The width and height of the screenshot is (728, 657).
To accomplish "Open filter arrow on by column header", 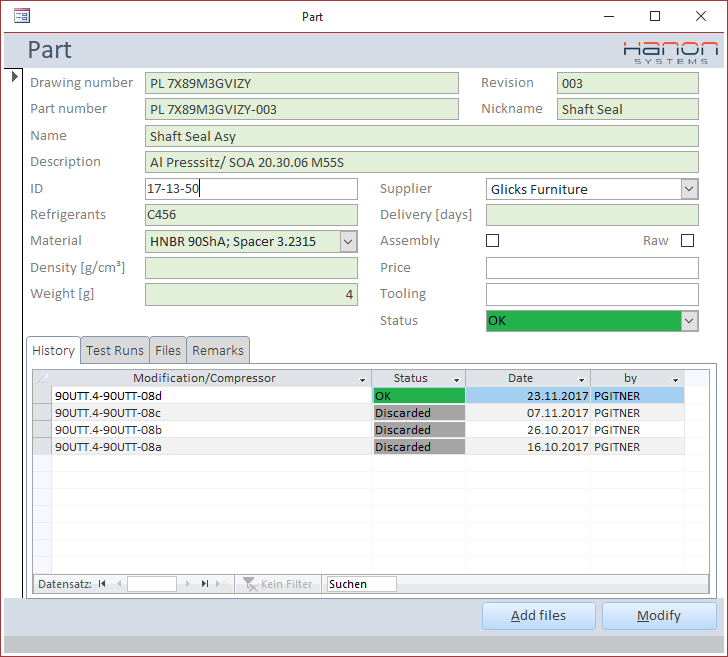I will (676, 380).
